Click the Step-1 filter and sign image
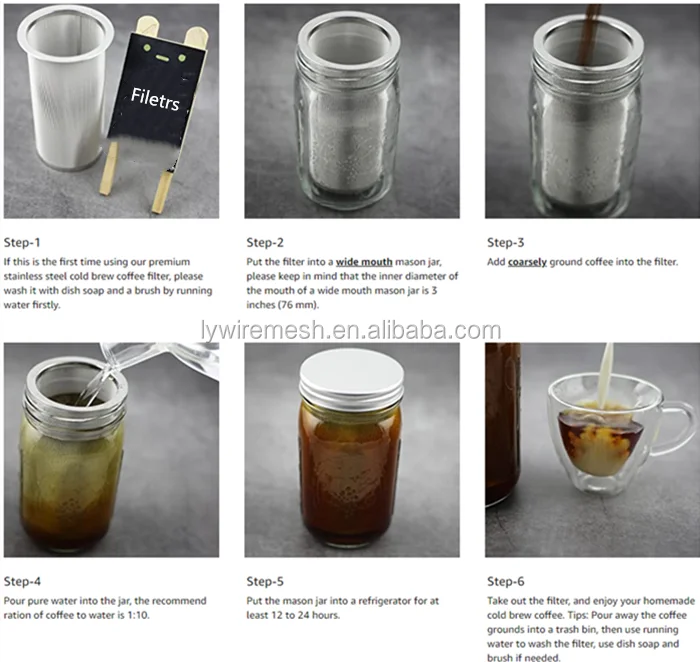This screenshot has height=662, width=700. 112,111
